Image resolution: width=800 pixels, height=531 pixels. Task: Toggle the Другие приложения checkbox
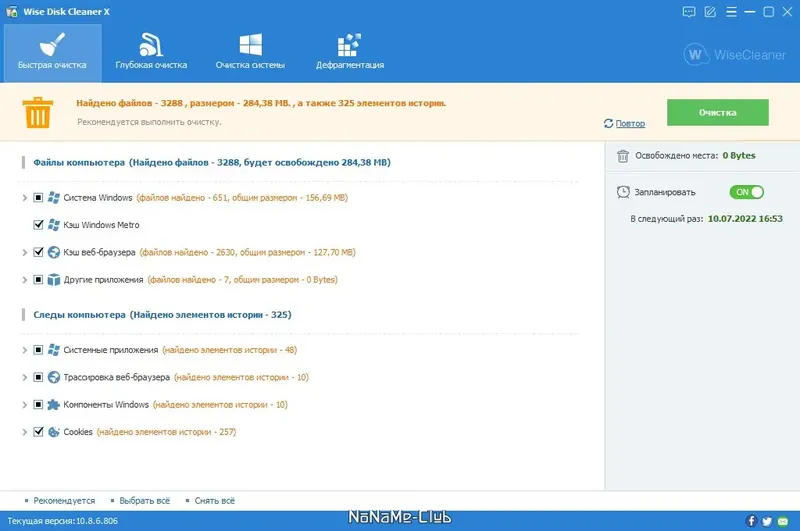pos(38,280)
